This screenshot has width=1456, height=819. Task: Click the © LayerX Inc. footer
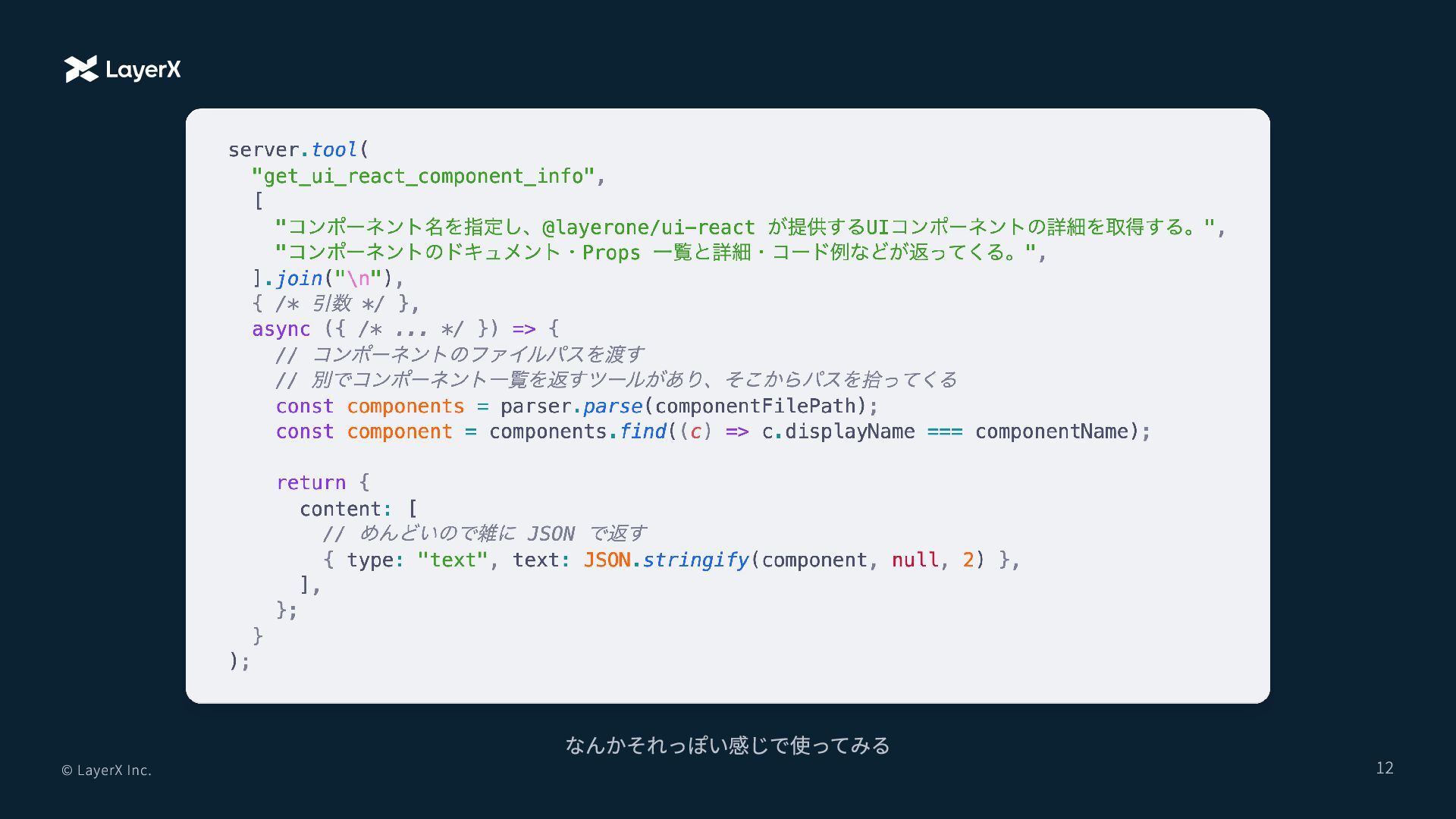106,770
